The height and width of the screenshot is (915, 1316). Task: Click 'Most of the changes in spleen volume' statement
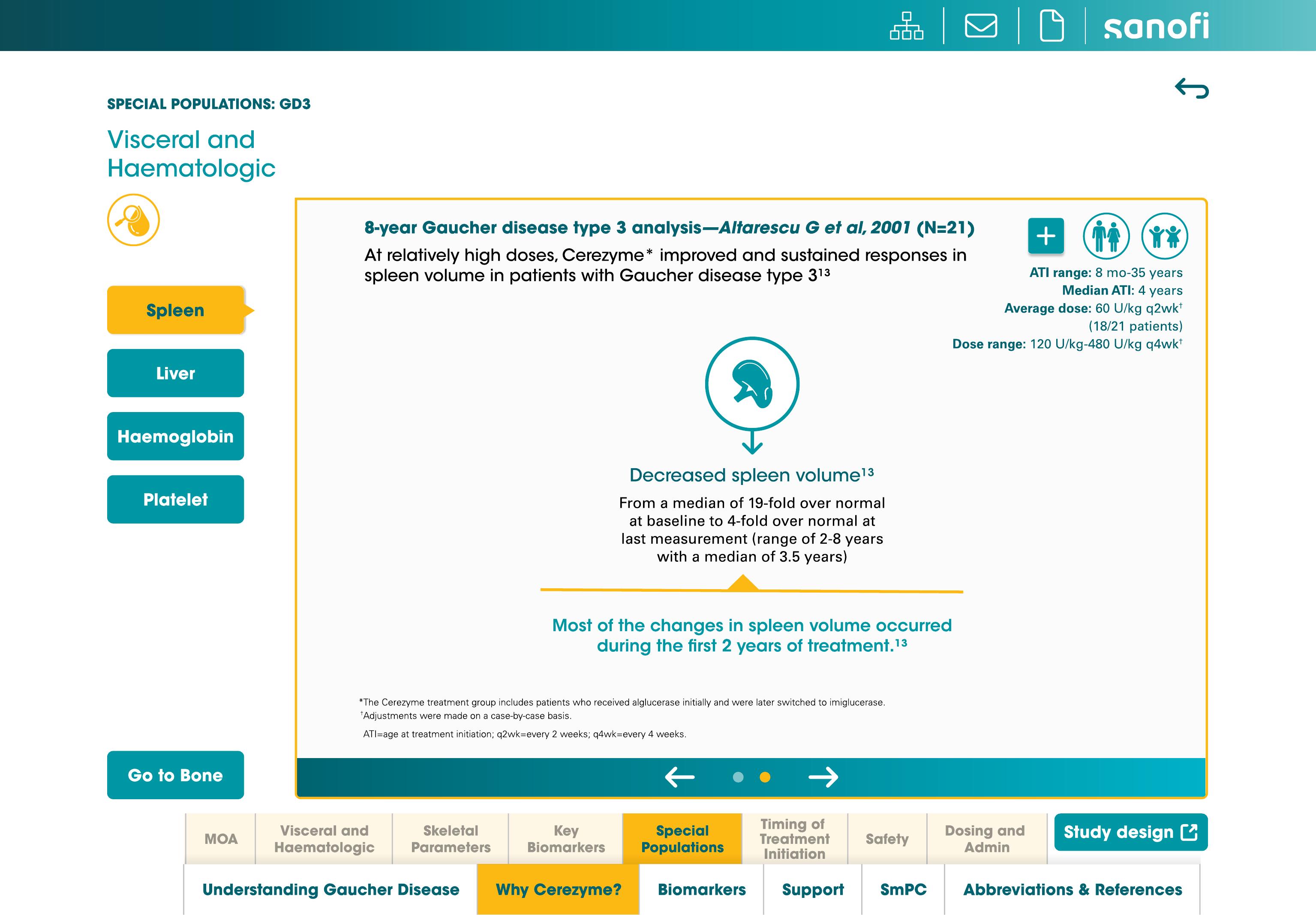(751, 635)
